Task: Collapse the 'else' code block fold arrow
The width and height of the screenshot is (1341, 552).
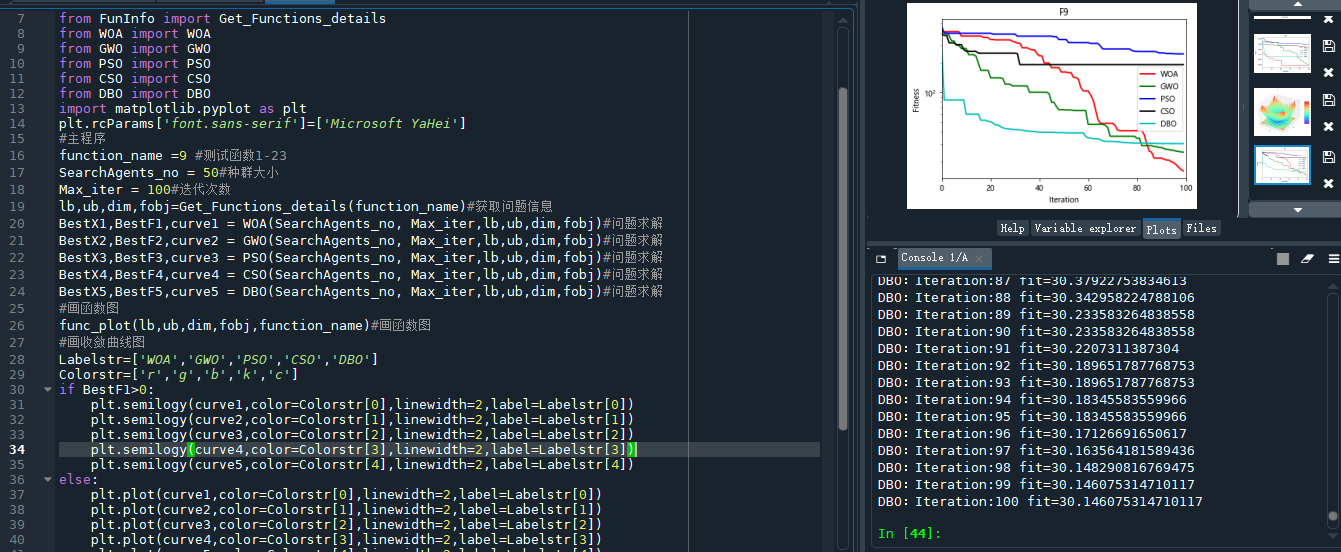Action: [x=49, y=480]
